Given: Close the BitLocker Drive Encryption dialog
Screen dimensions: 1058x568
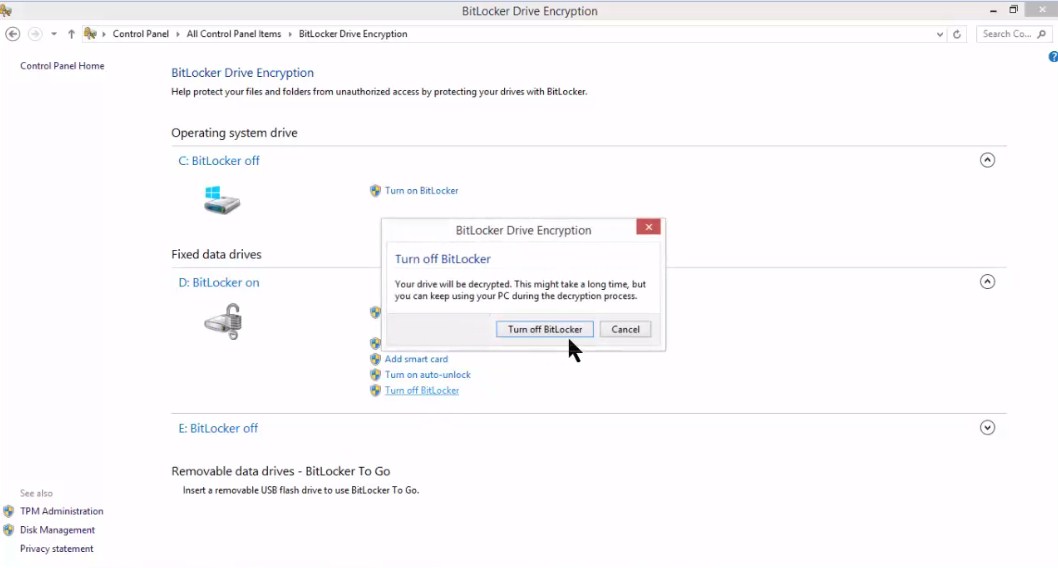Looking at the screenshot, I should point(648,227).
